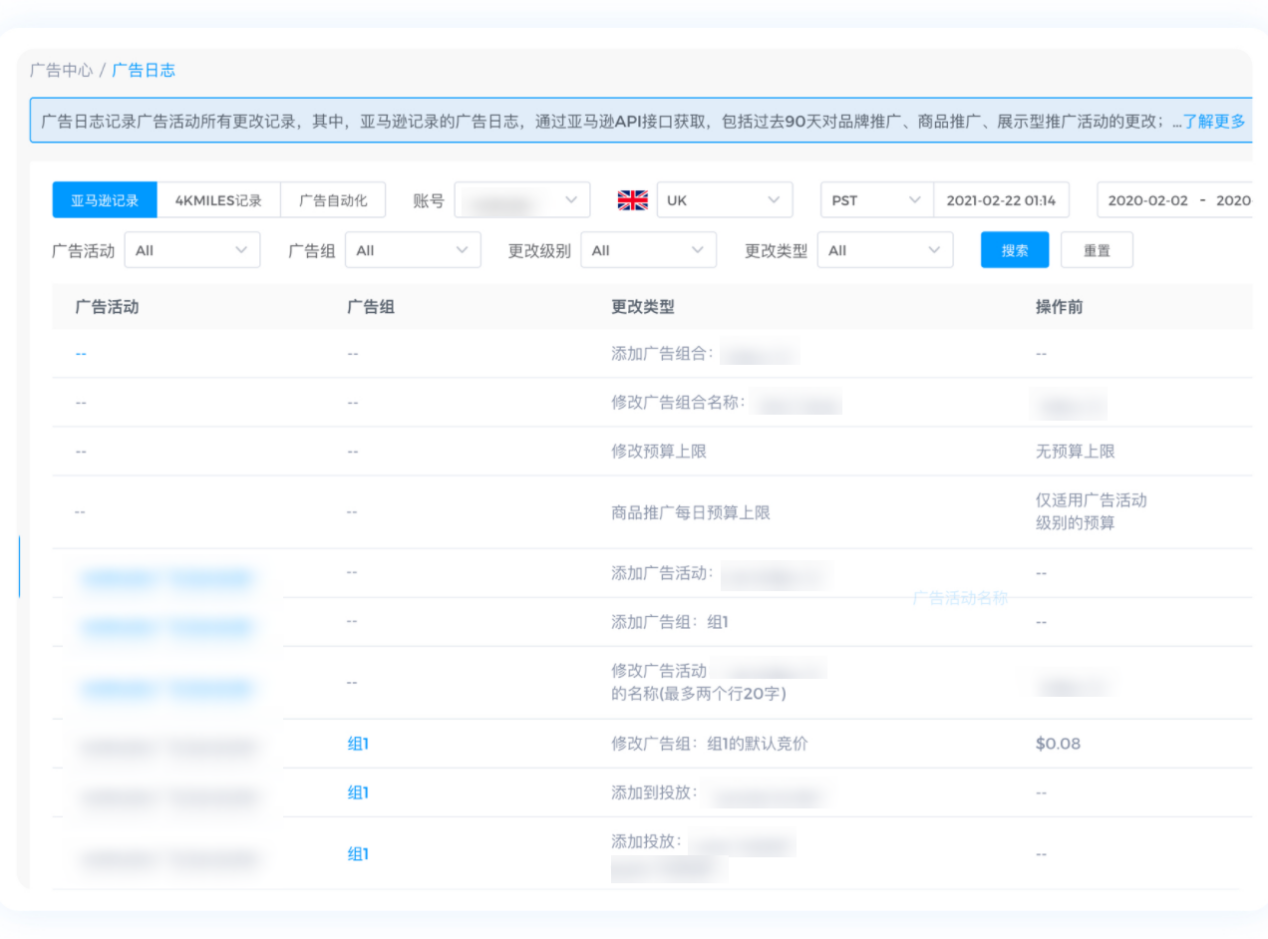Switch to the 4KMILES记录 tab
Screen dimensions: 1268x939
pyautogui.click(x=218, y=200)
